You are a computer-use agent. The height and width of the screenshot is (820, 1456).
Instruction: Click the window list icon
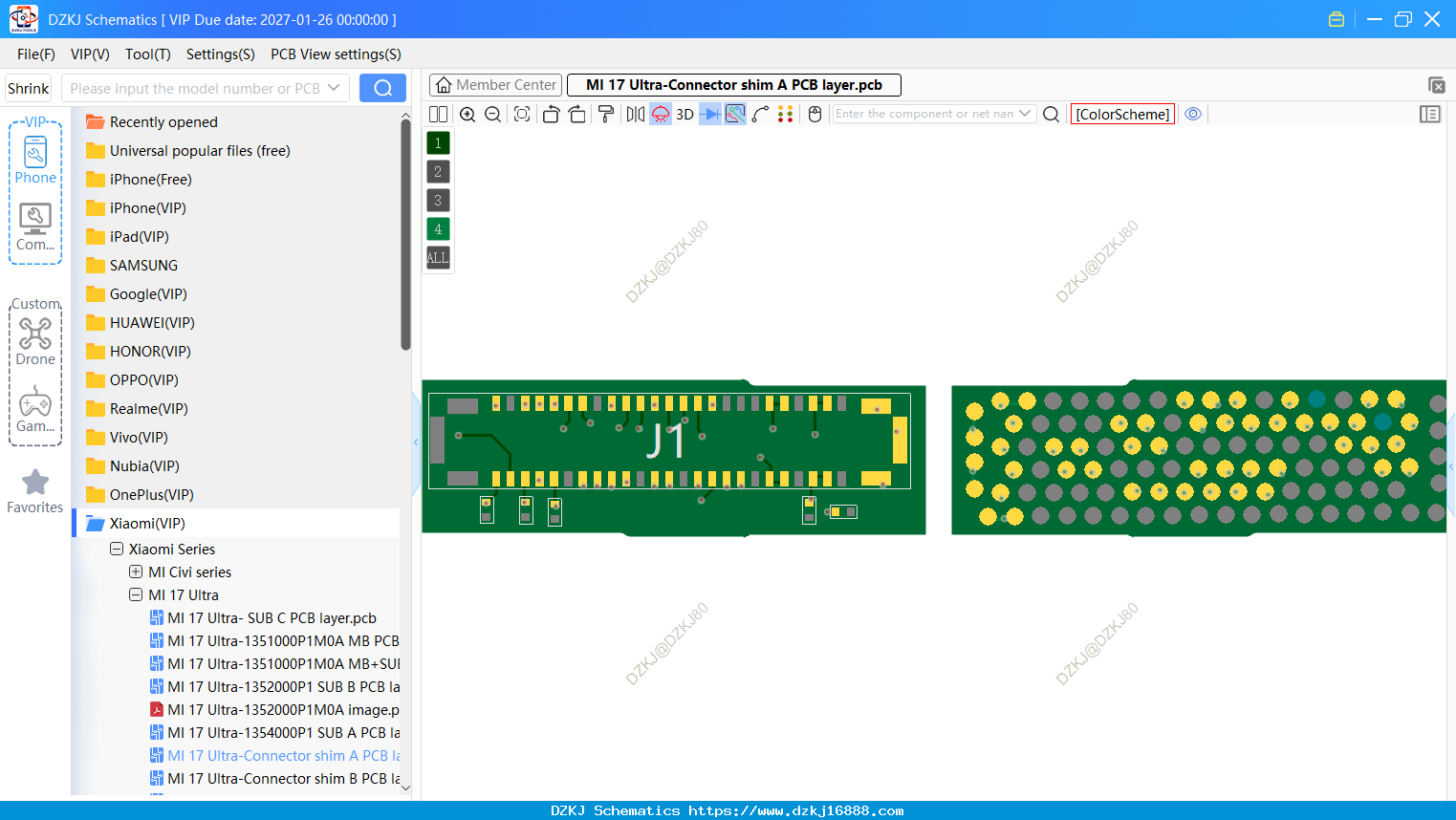[x=1436, y=85]
